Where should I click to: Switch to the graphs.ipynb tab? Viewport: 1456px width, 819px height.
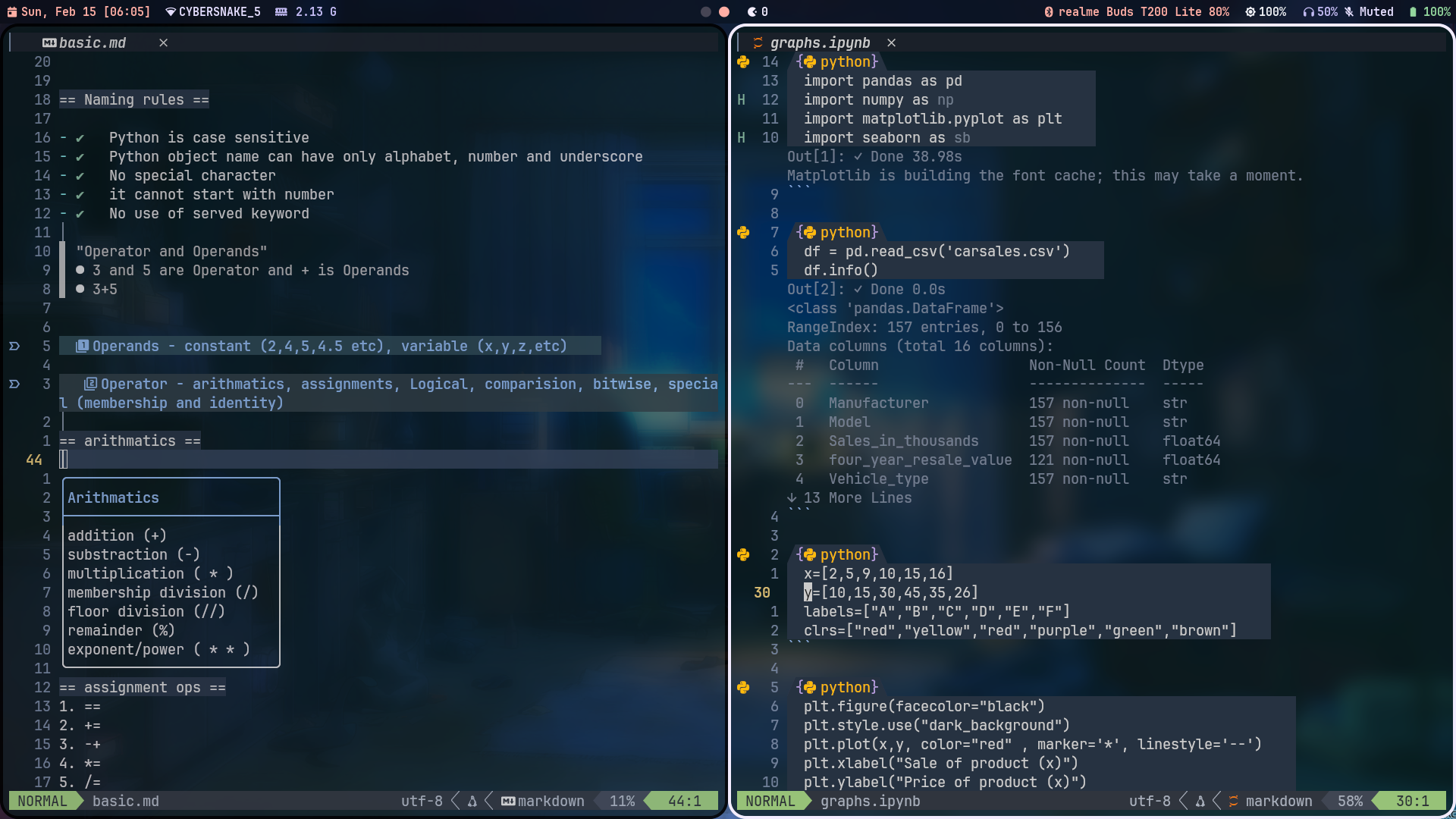coord(820,42)
